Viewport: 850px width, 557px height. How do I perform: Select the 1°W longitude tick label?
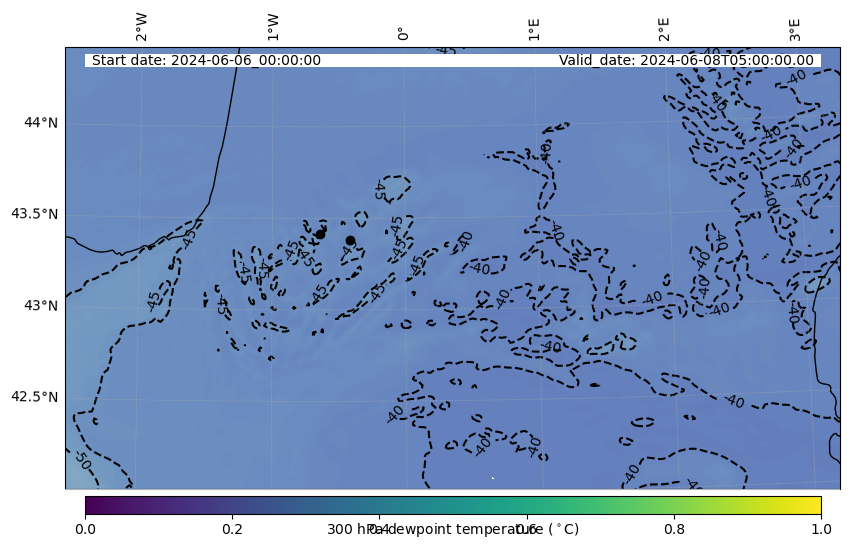(272, 28)
